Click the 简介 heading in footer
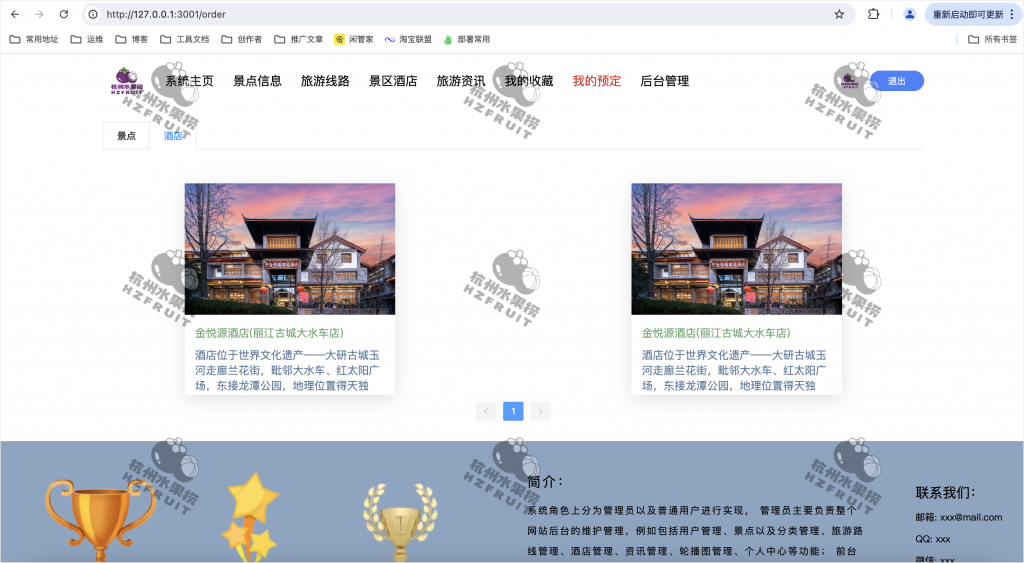 [545, 482]
